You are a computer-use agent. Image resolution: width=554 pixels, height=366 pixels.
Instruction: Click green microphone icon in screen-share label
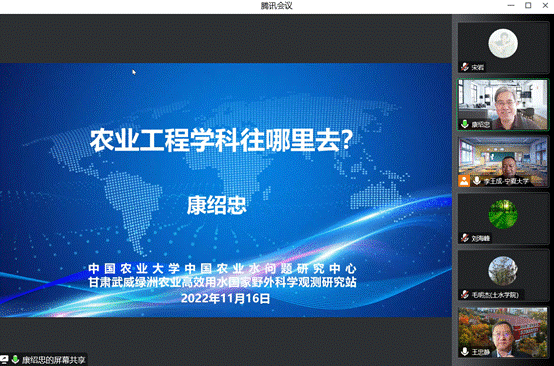15,360
